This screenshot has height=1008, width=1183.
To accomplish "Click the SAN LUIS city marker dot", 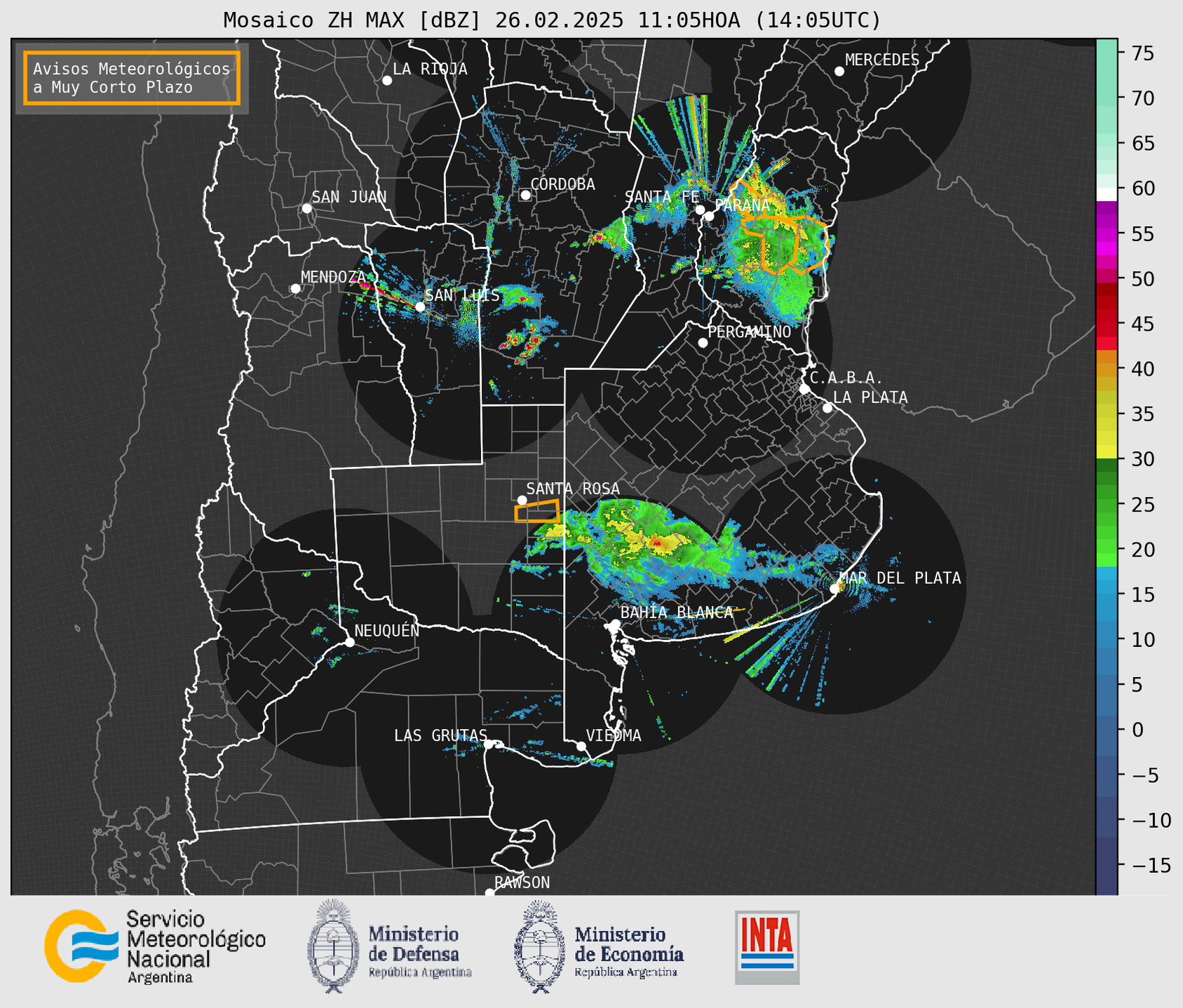I will [420, 306].
